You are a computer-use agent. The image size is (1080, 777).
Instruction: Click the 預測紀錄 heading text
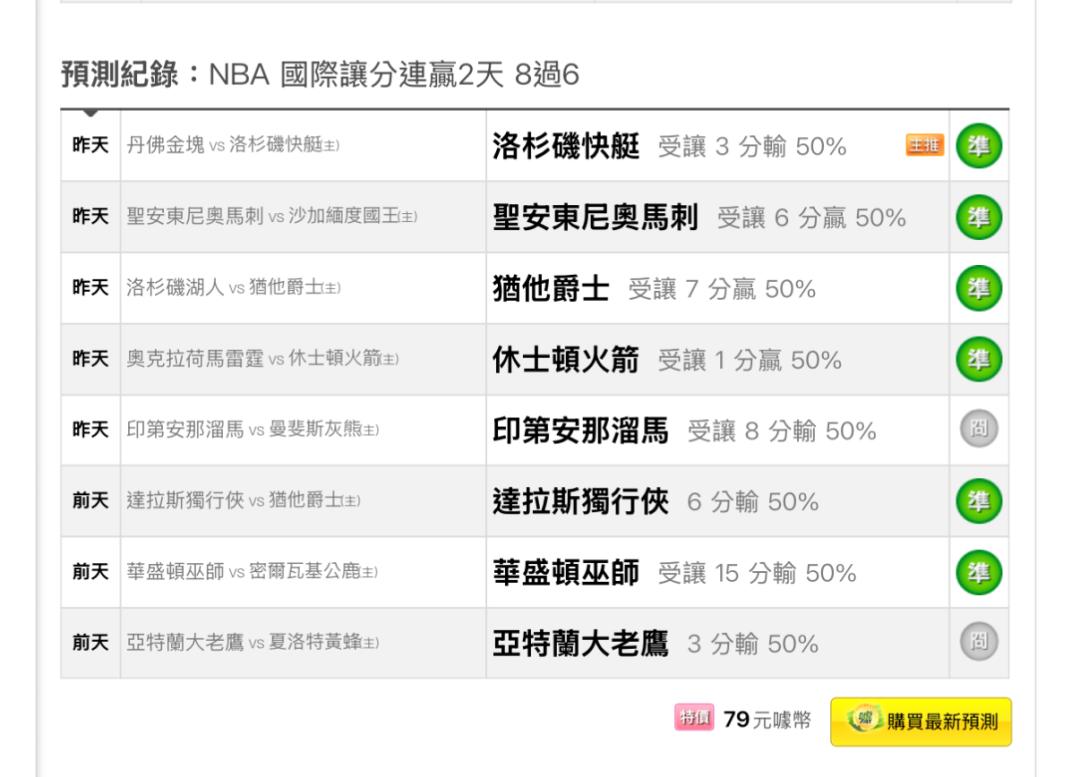tap(120, 74)
